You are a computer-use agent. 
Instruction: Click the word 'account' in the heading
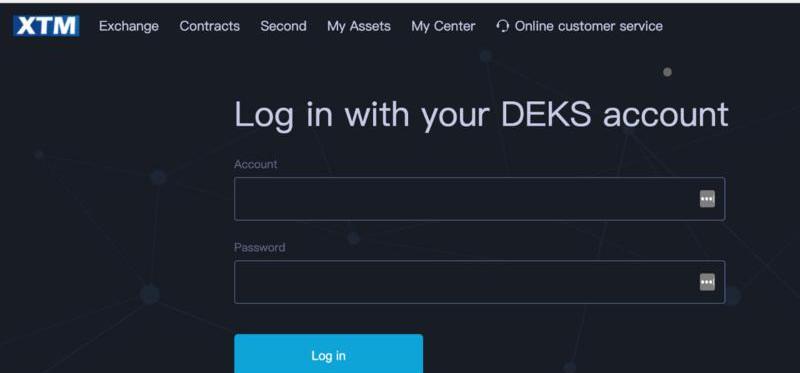tap(665, 114)
